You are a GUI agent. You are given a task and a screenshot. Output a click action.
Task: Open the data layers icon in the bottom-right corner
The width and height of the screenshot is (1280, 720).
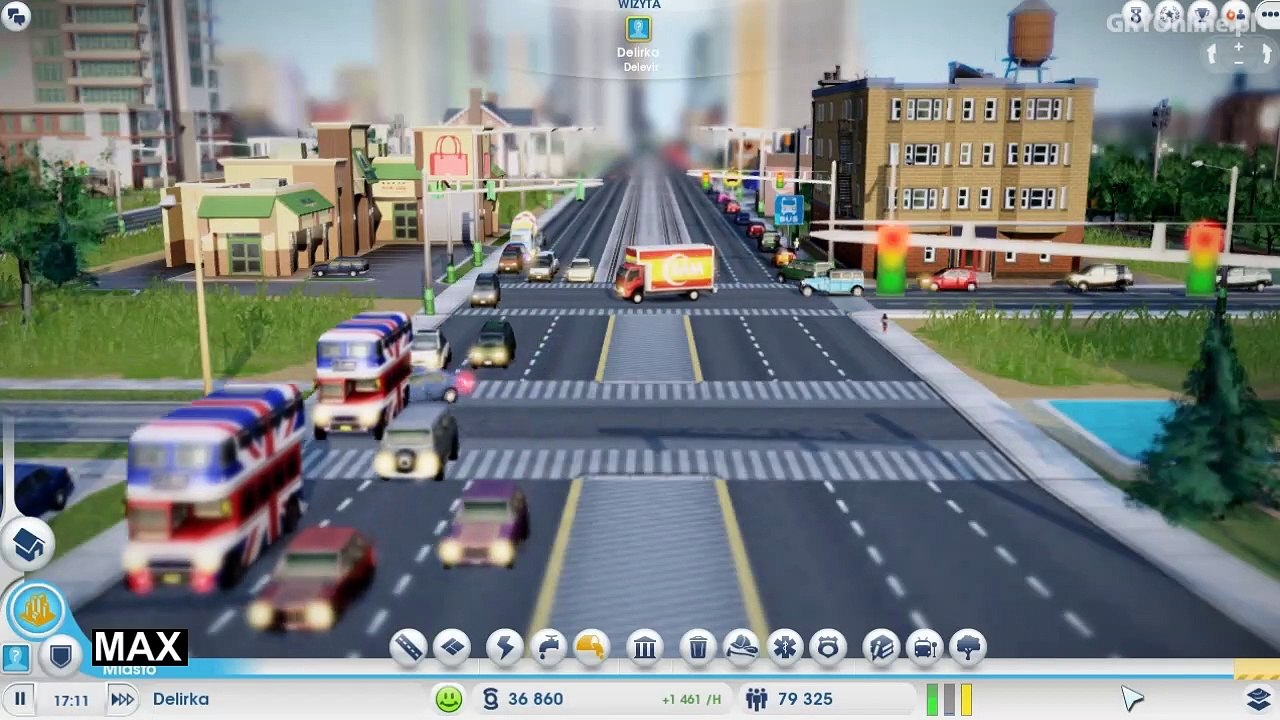1259,698
